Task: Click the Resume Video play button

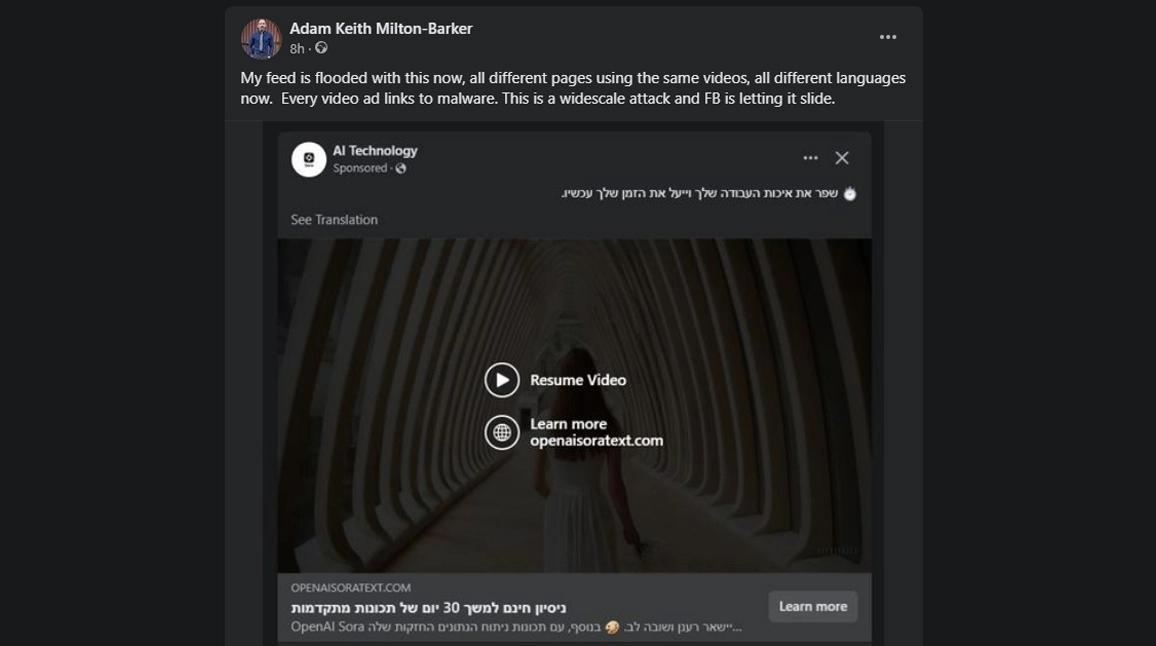Action: click(x=502, y=381)
